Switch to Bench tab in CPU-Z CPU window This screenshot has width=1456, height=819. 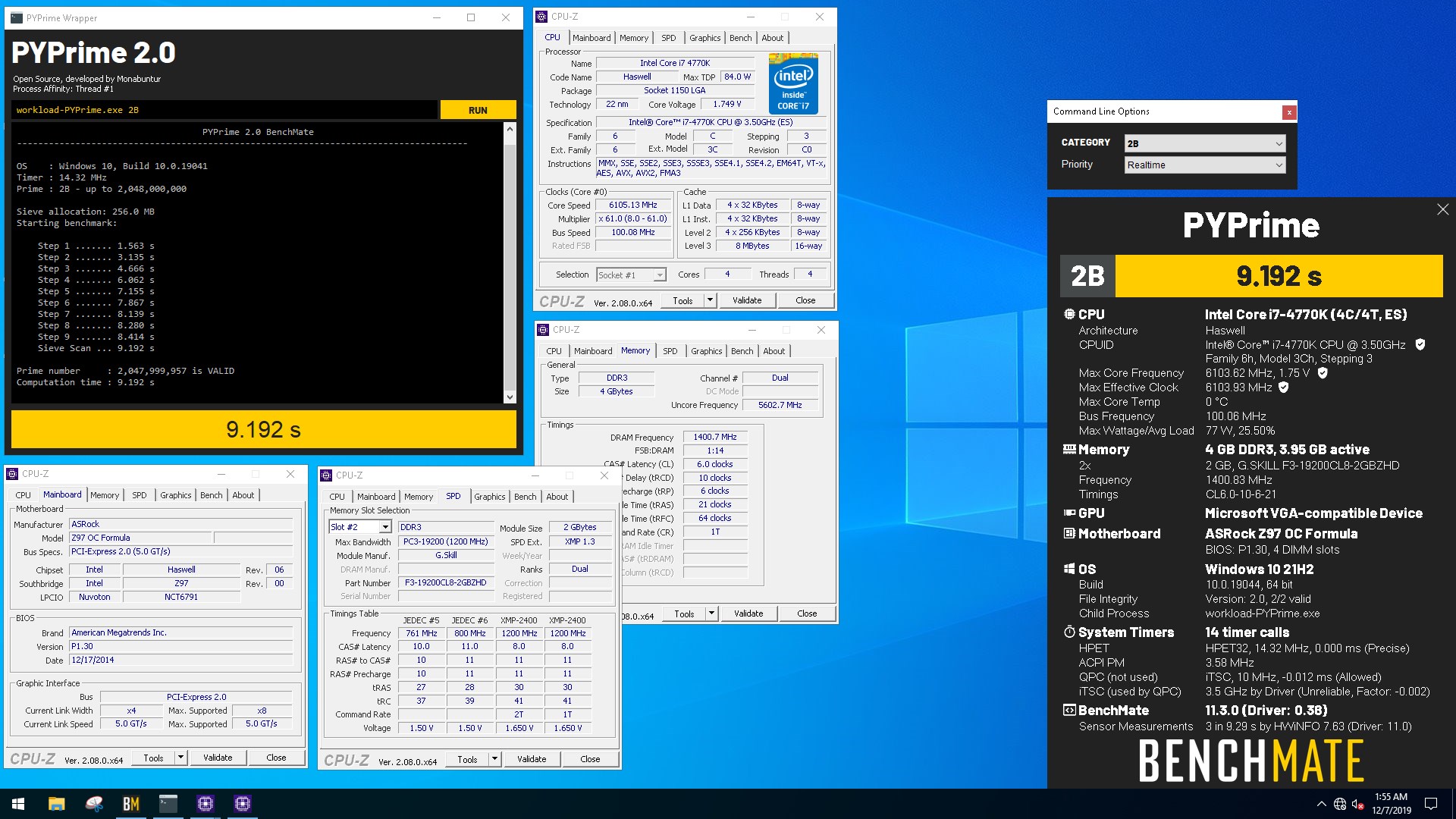point(740,38)
